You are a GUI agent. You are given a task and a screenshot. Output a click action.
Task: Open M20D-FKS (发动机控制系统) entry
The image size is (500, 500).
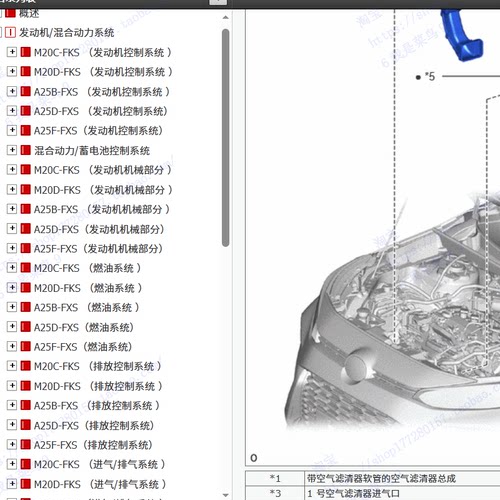(x=103, y=72)
